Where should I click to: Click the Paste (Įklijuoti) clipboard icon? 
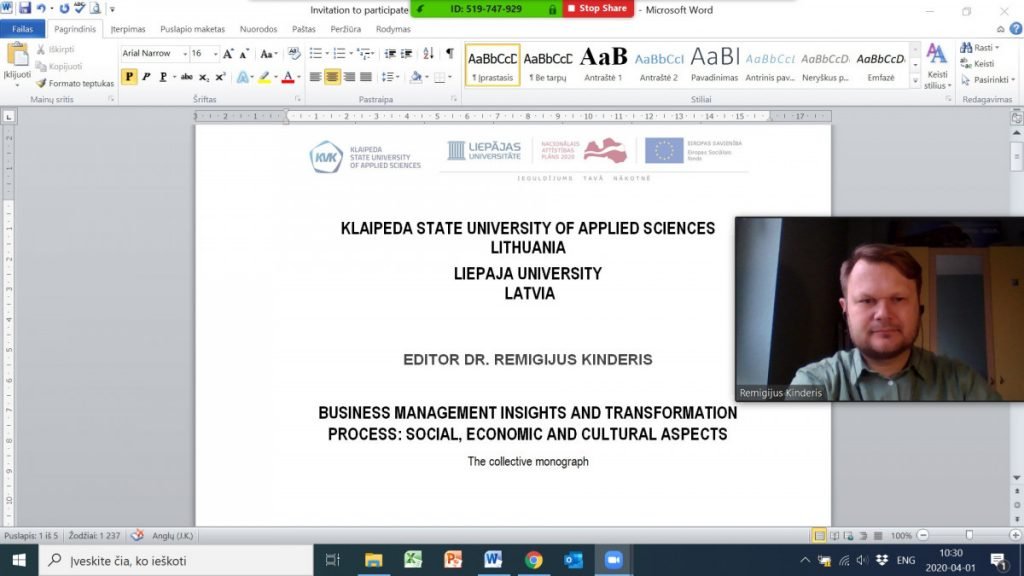click(x=17, y=55)
